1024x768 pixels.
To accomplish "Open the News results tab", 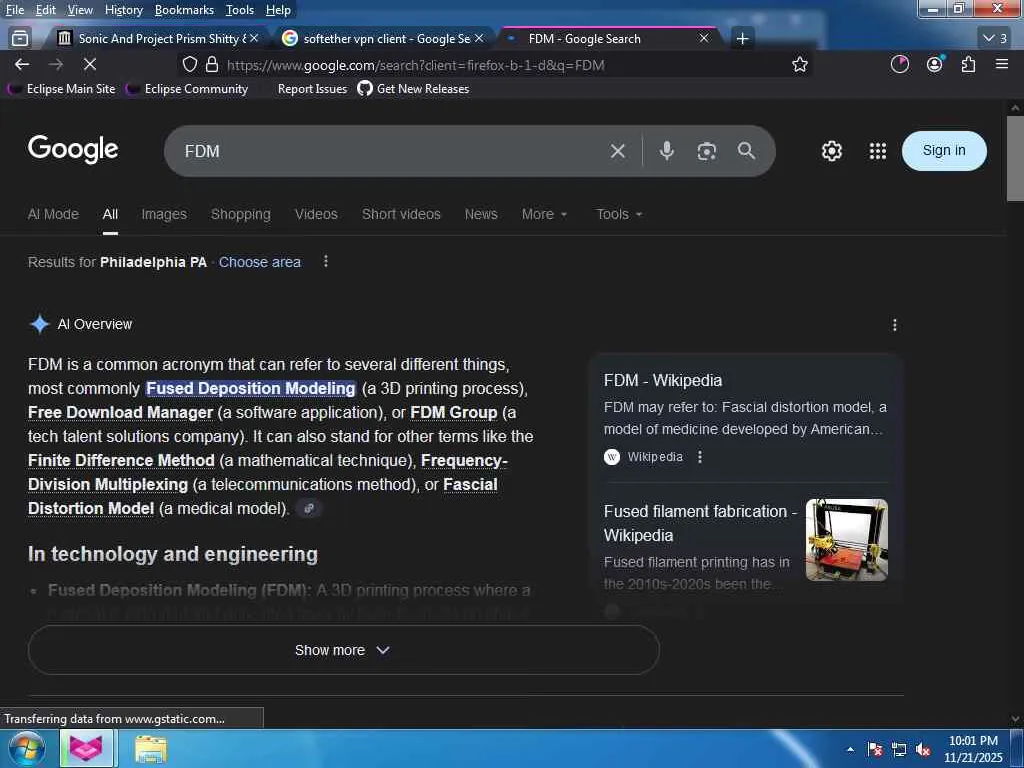I will coord(481,214).
